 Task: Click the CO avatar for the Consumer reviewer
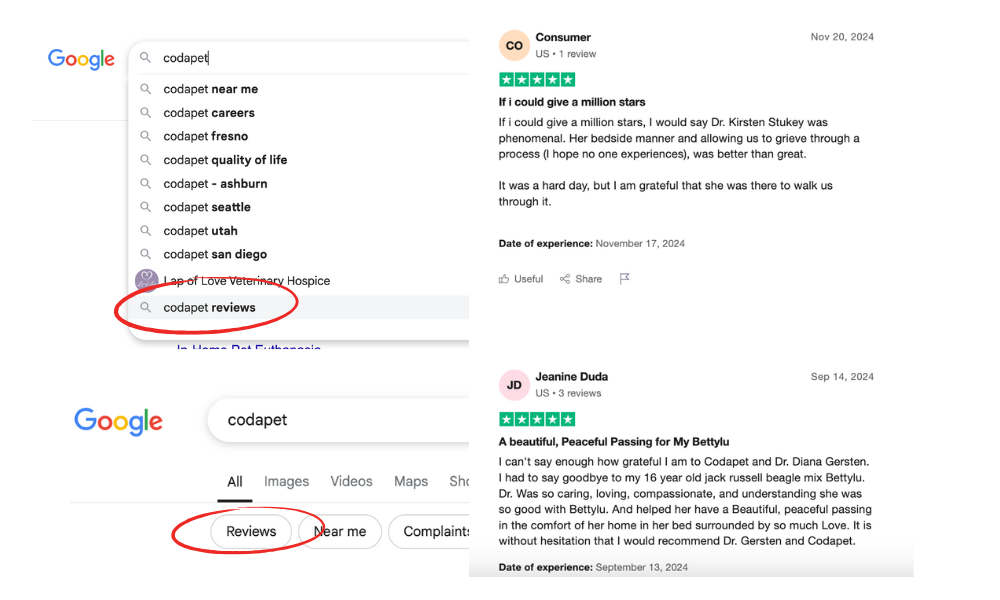513,44
